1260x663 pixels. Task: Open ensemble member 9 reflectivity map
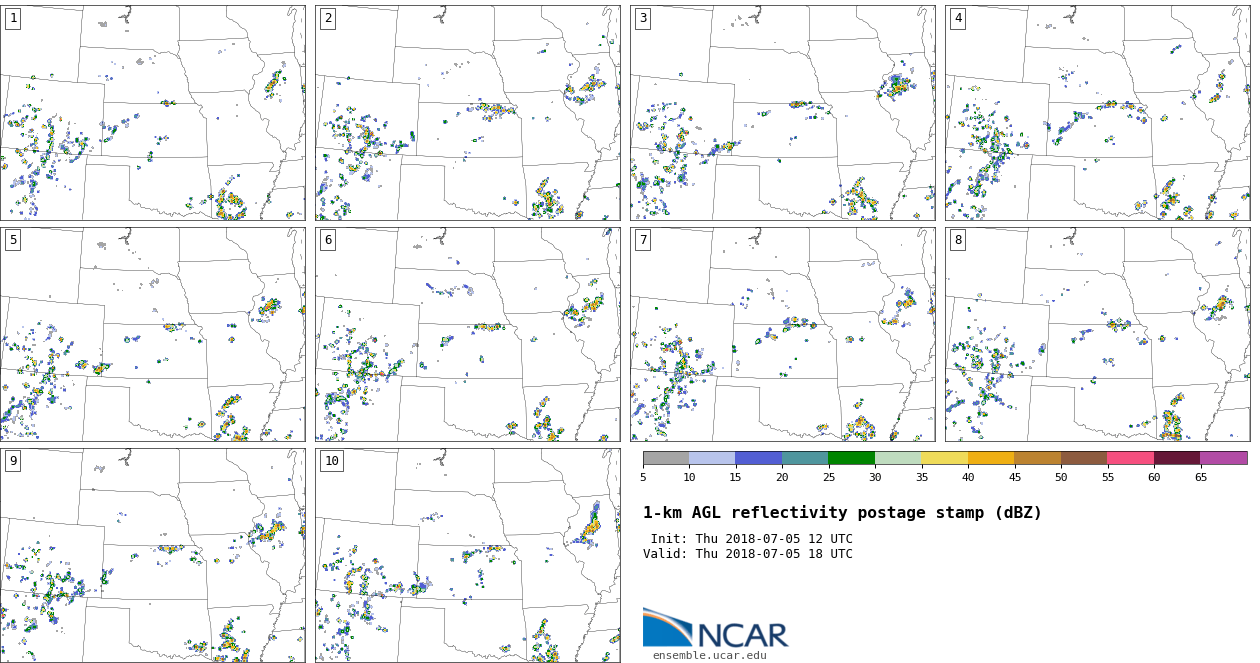tap(152, 555)
